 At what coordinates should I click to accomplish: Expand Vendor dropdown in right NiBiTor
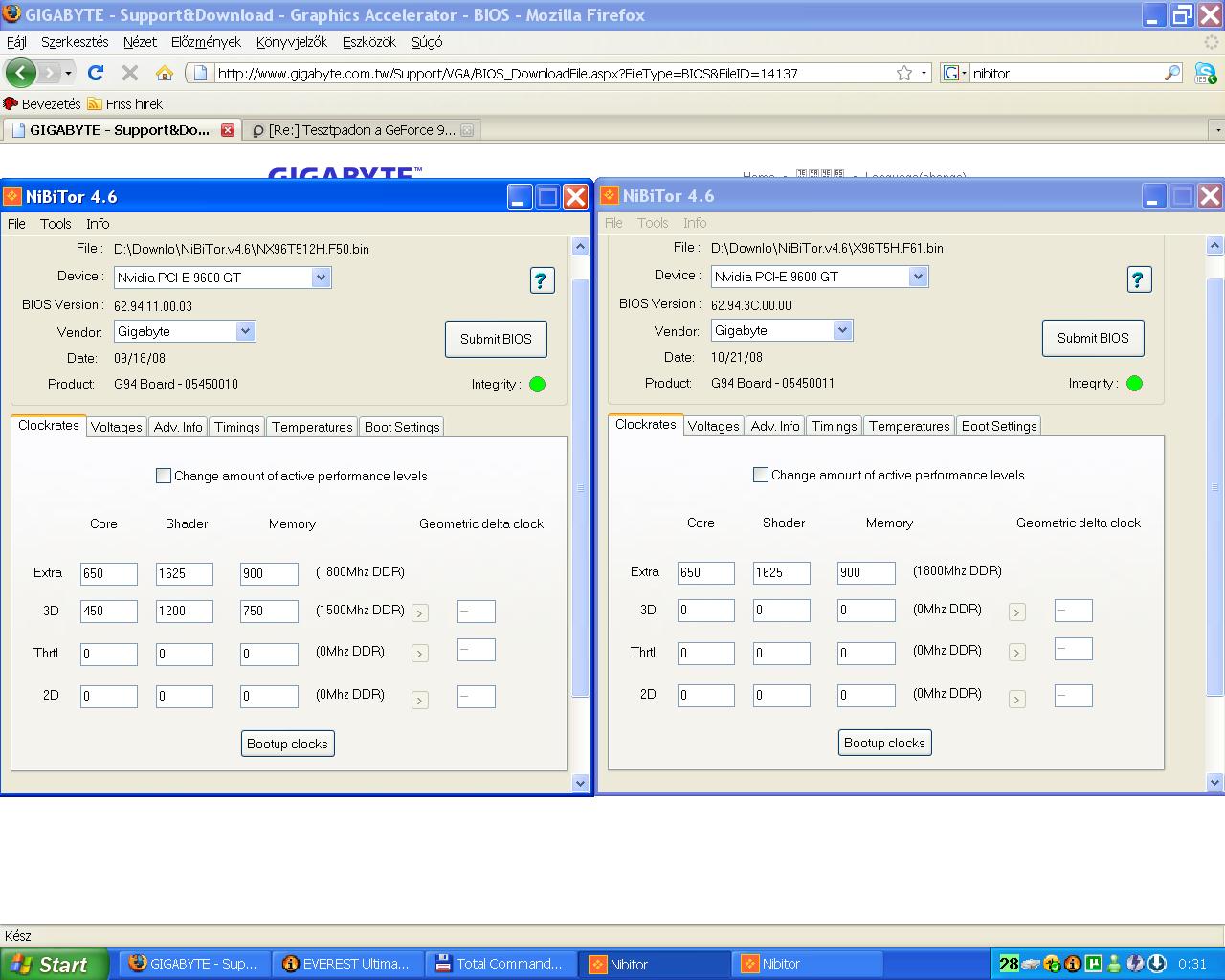[x=842, y=330]
